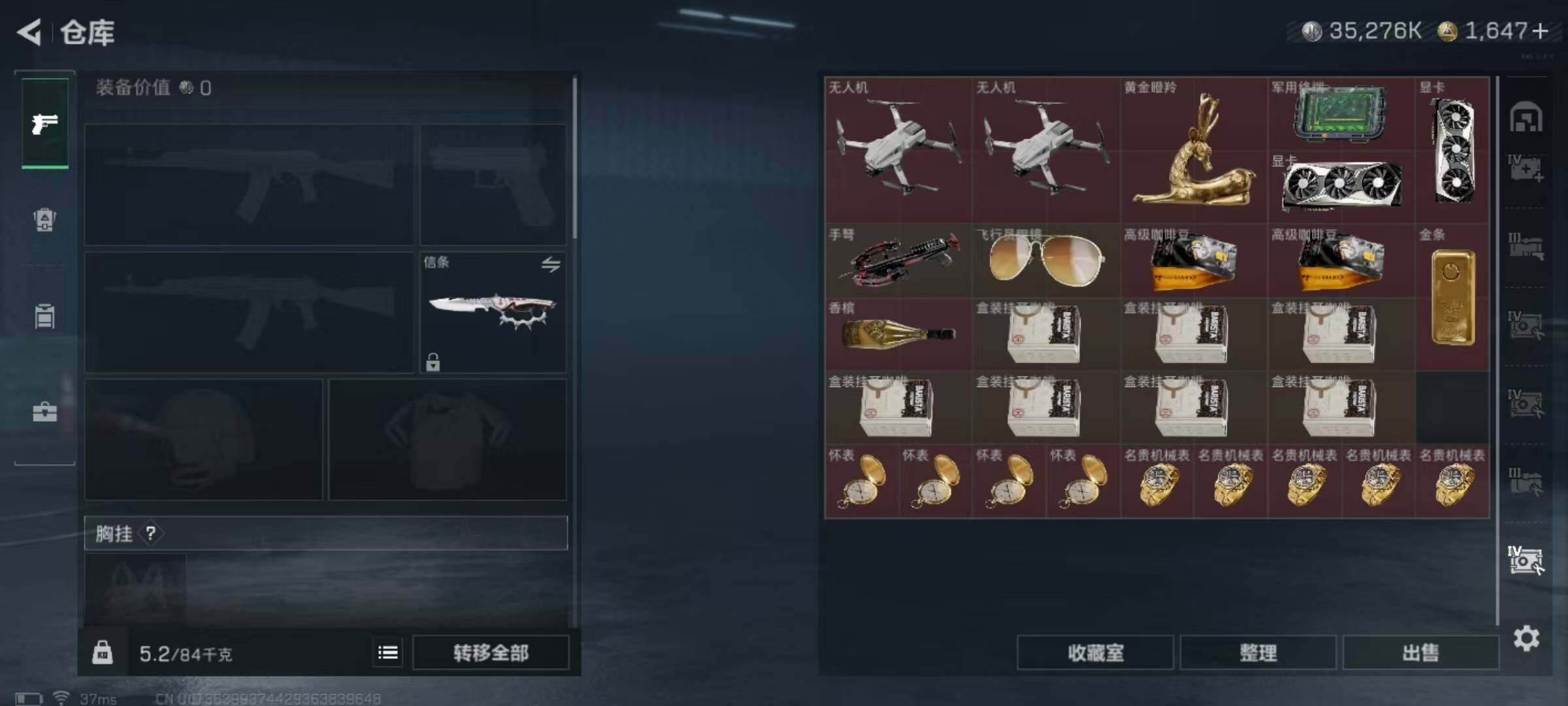Click the question mark next to 胸挂
This screenshot has width=1568, height=706.
[151, 533]
